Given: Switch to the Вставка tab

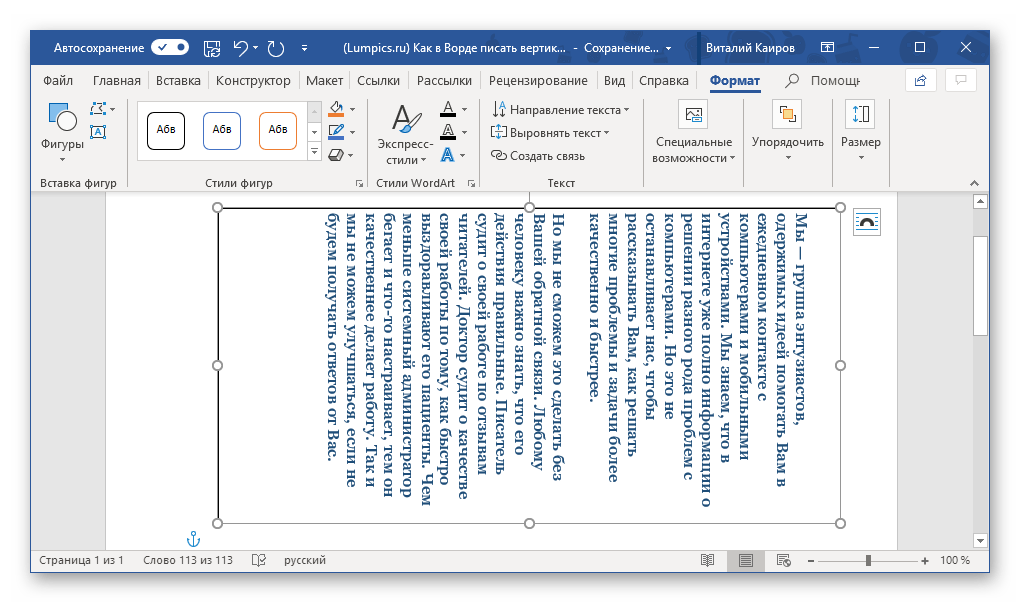Looking at the screenshot, I should 178,81.
